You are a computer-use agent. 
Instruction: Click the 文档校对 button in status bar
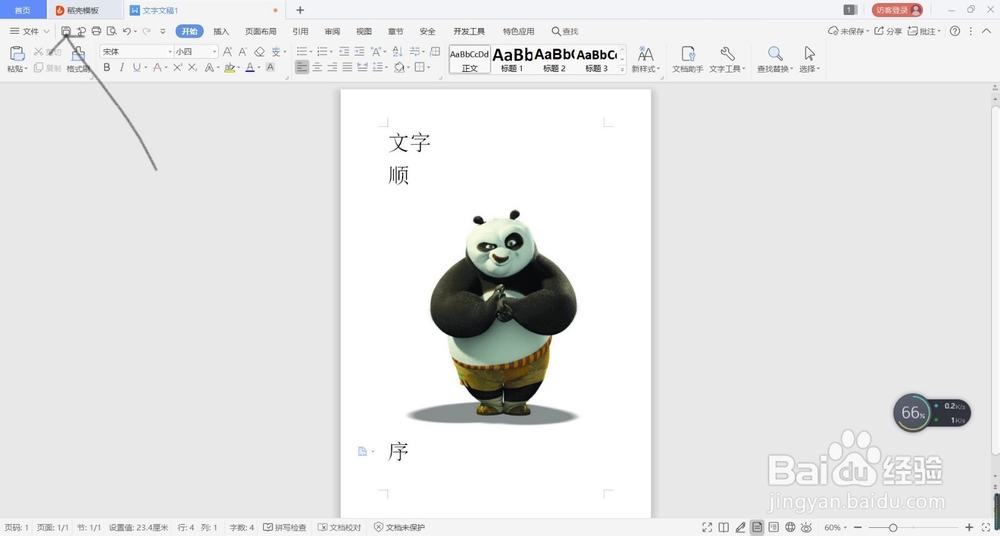[x=340, y=528]
